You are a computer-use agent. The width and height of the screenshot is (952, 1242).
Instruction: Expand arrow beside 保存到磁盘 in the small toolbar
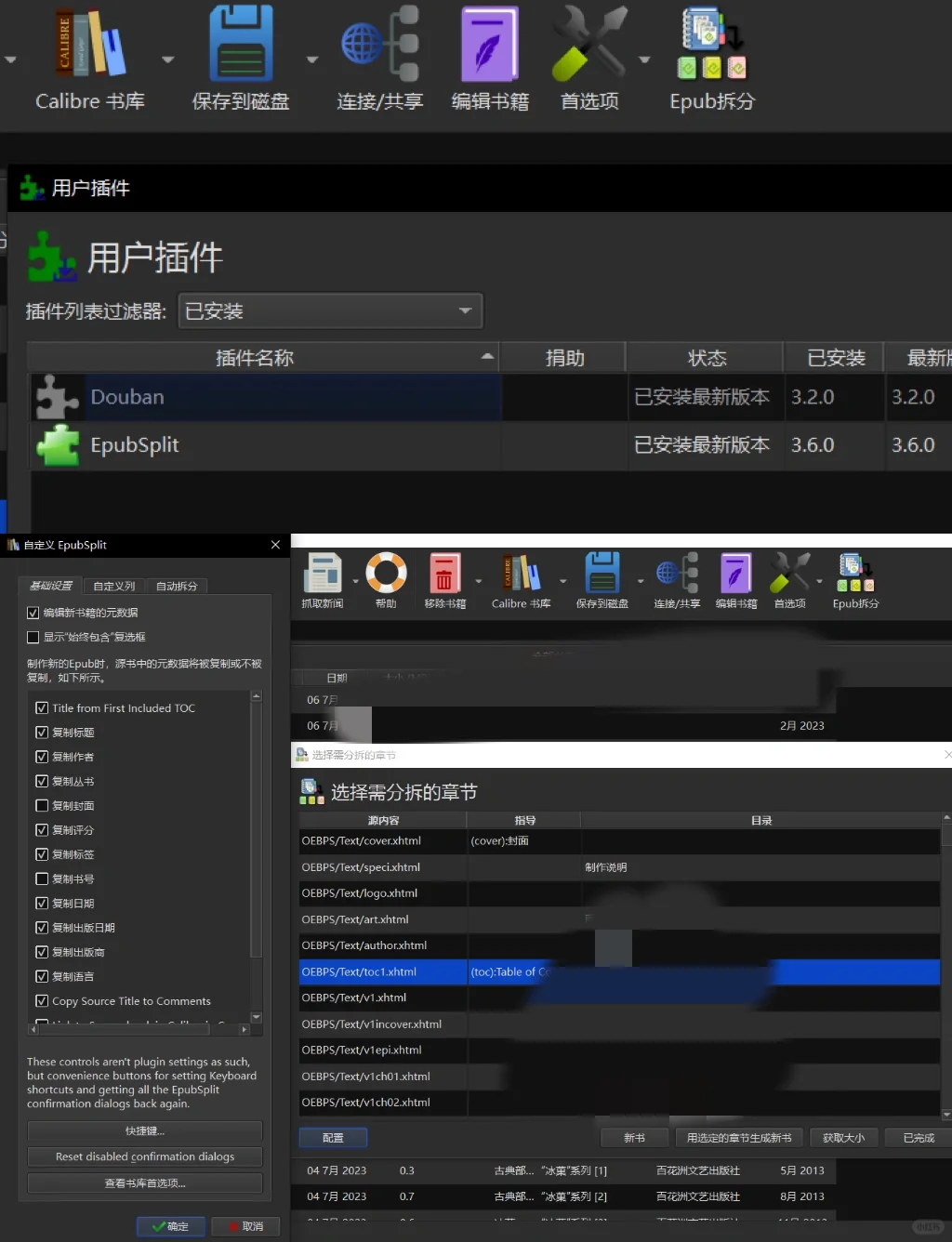click(641, 581)
